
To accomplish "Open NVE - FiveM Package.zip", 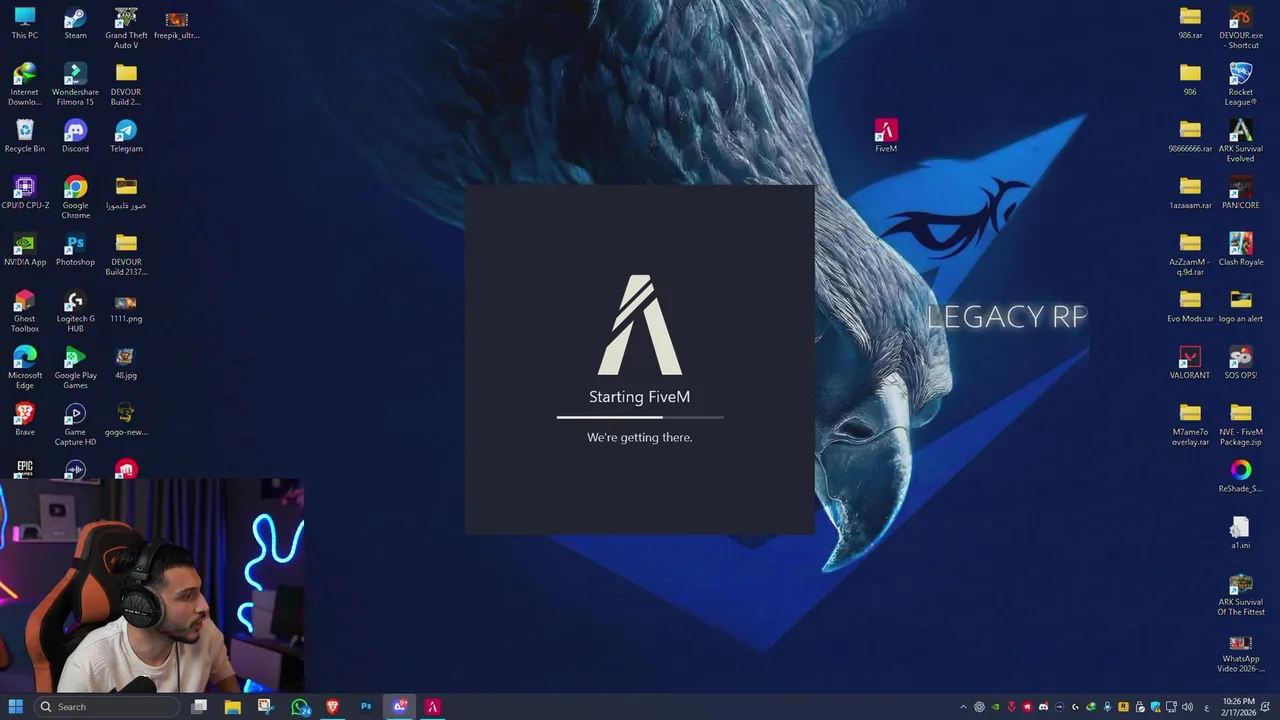I will pyautogui.click(x=1241, y=425).
